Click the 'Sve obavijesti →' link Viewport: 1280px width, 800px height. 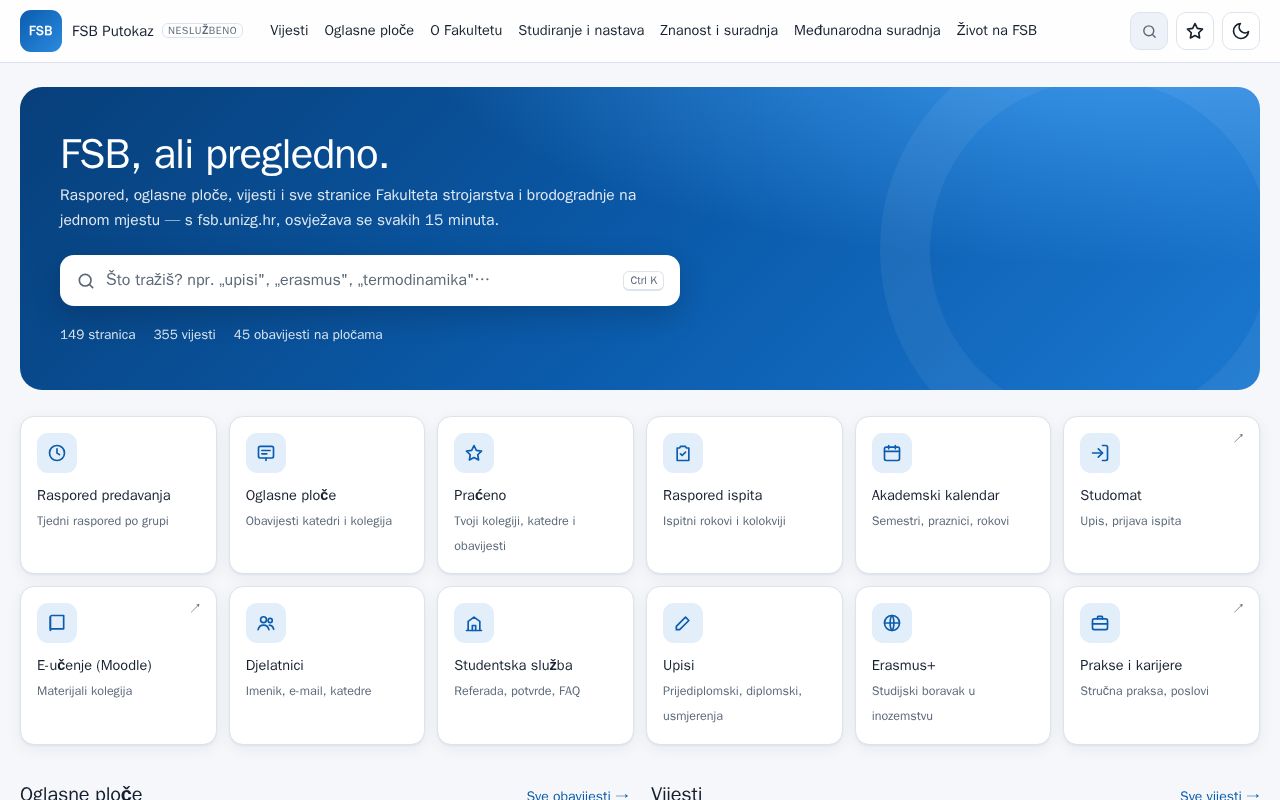(578, 795)
